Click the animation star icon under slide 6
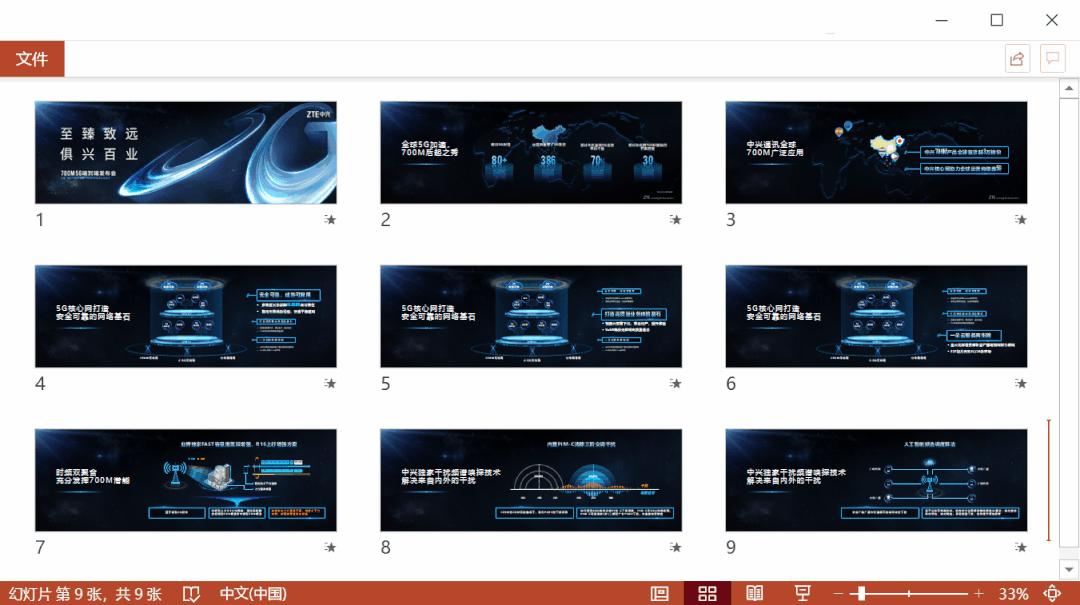 pos(1020,384)
